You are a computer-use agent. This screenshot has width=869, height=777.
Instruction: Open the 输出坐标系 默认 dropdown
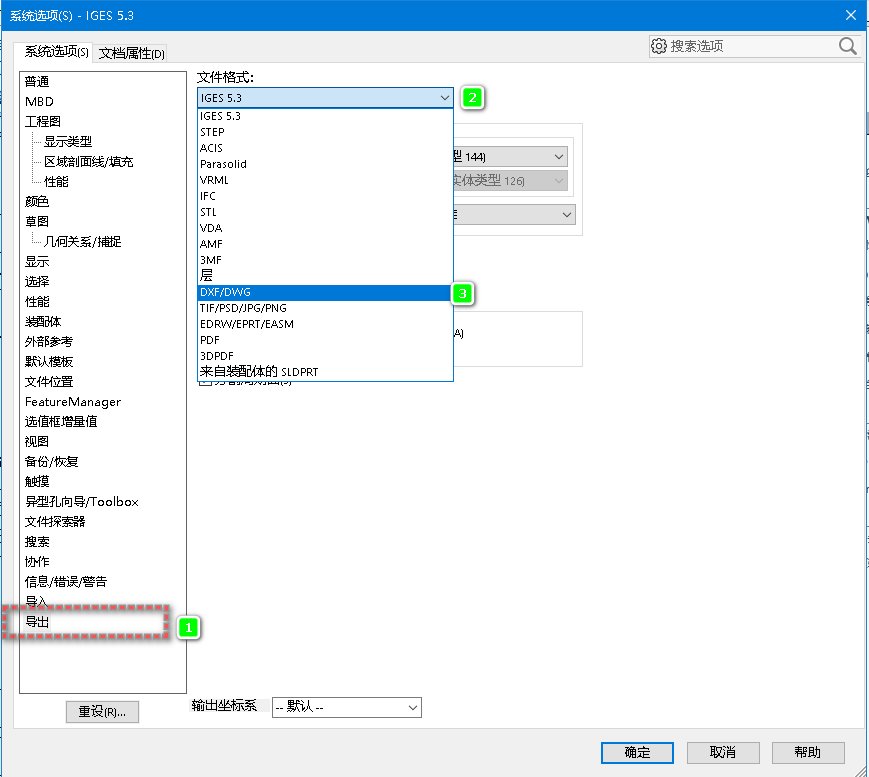346,707
